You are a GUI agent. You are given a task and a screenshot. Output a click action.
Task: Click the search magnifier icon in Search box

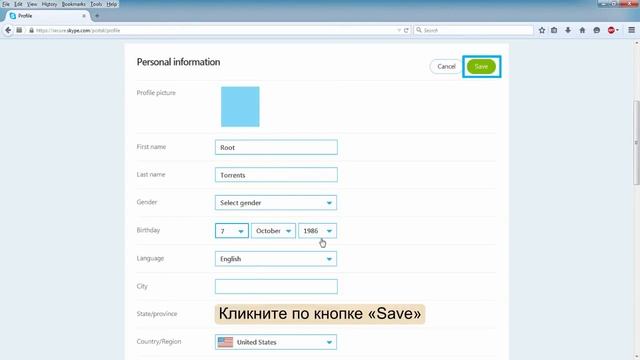[419, 30]
